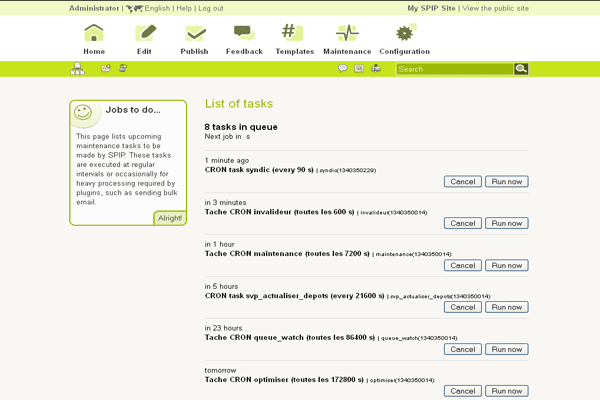Run the CRON maintenance task now
This screenshot has height=400, width=600.
pos(506,266)
